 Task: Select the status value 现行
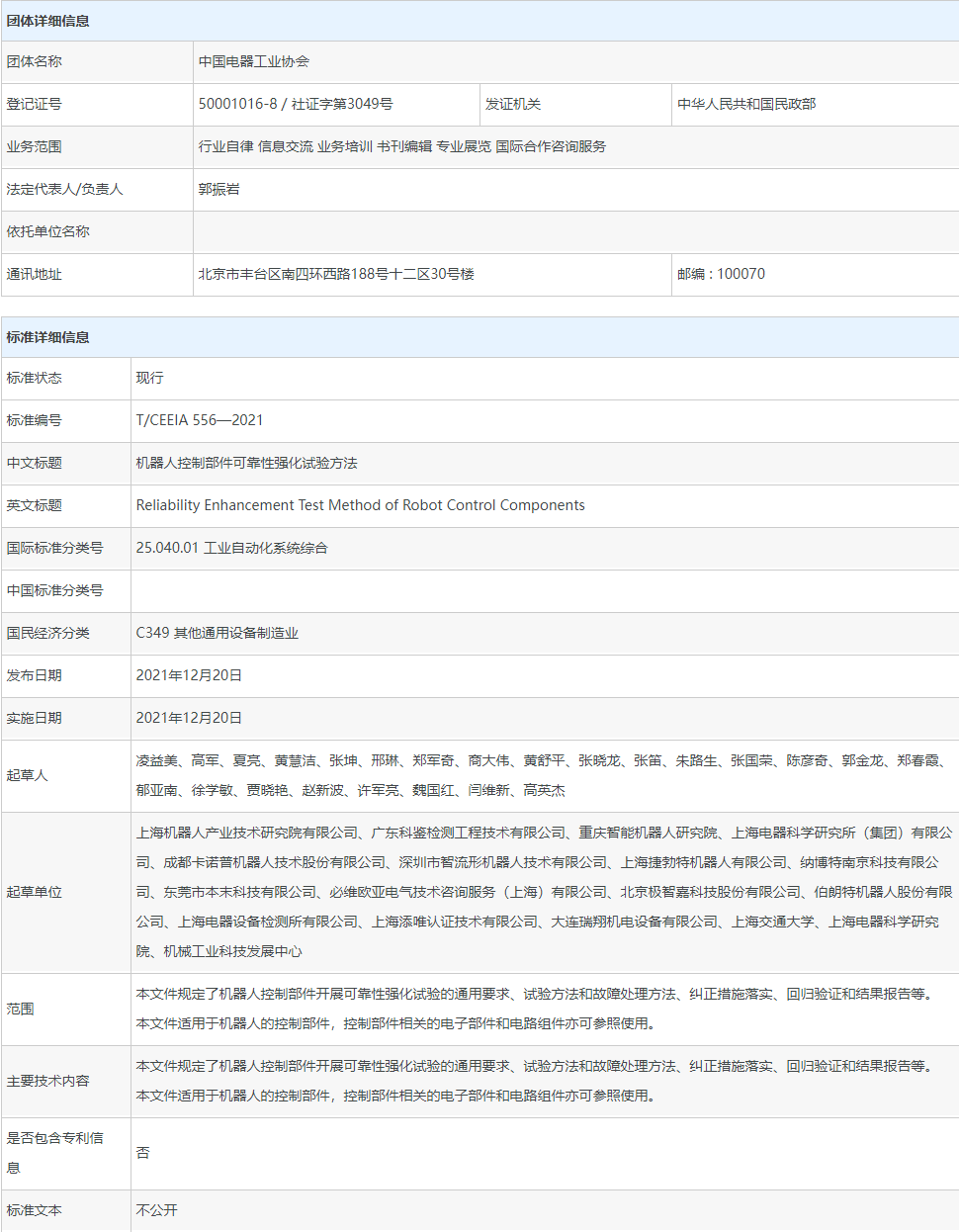coord(149,378)
